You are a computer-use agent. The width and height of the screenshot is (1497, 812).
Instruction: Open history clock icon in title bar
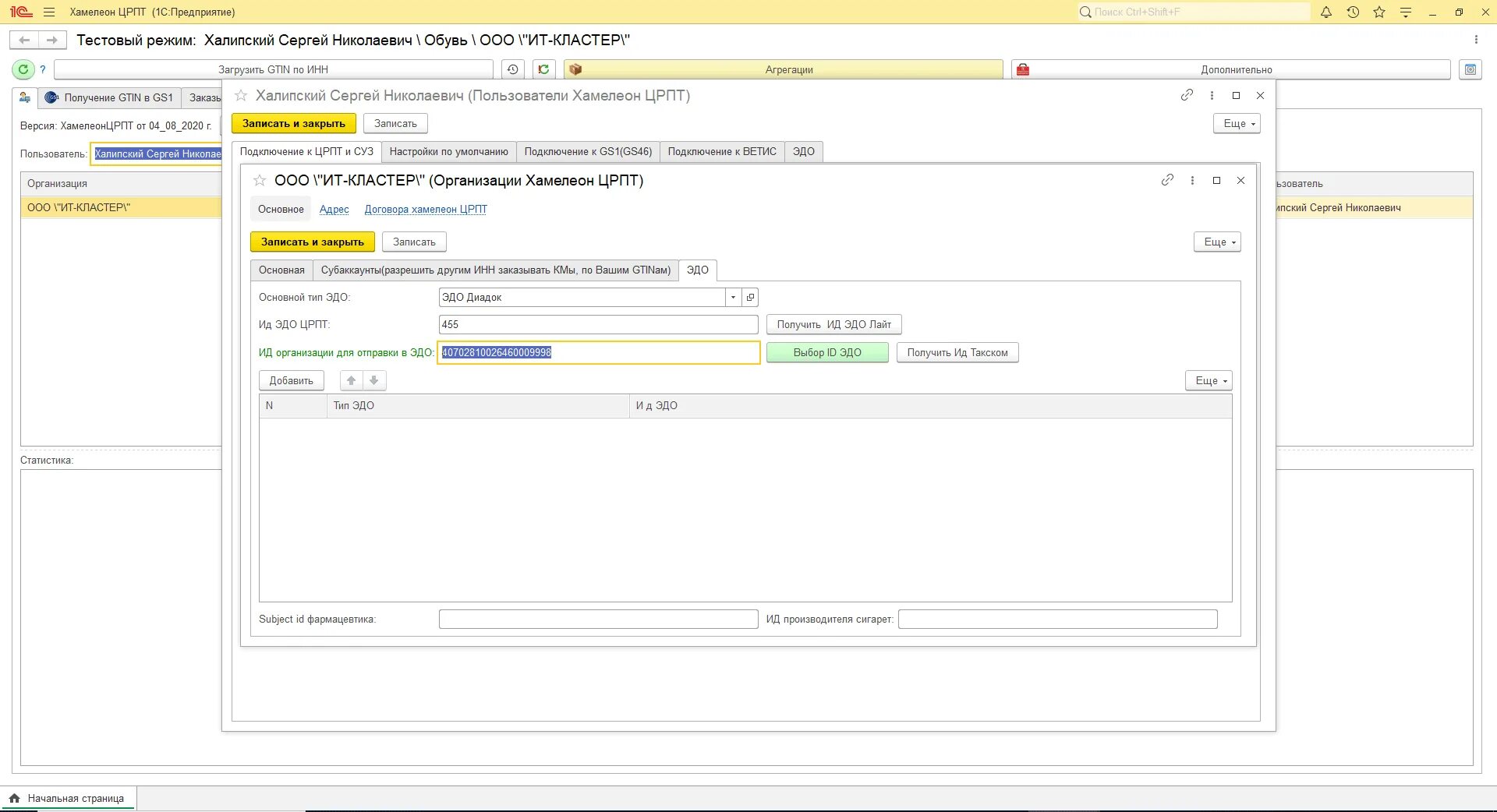1353,12
